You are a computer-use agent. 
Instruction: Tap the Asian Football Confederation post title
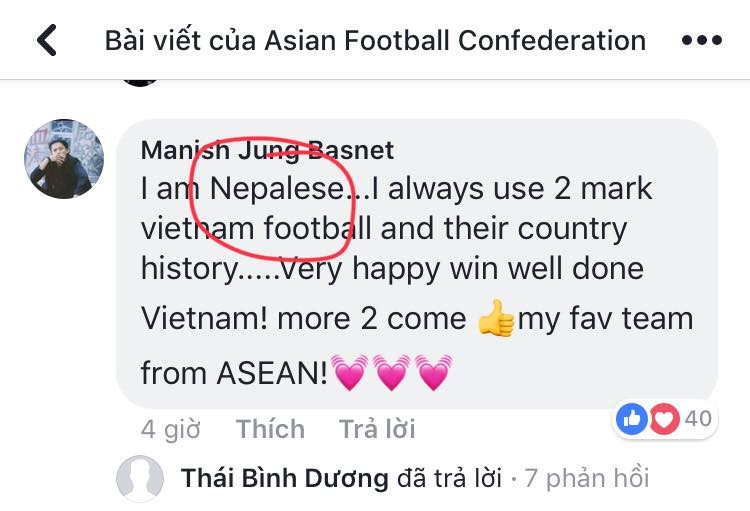[x=375, y=41]
